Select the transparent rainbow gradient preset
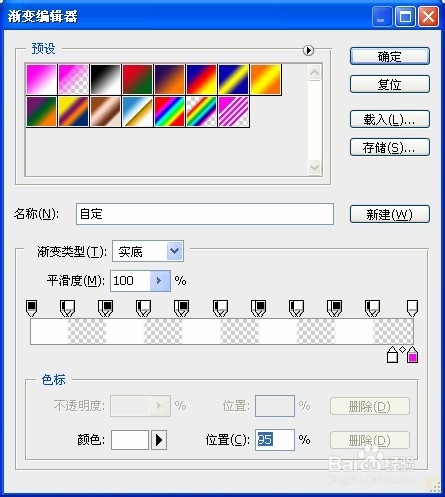Viewport: 445px width, 497px height. [202, 112]
